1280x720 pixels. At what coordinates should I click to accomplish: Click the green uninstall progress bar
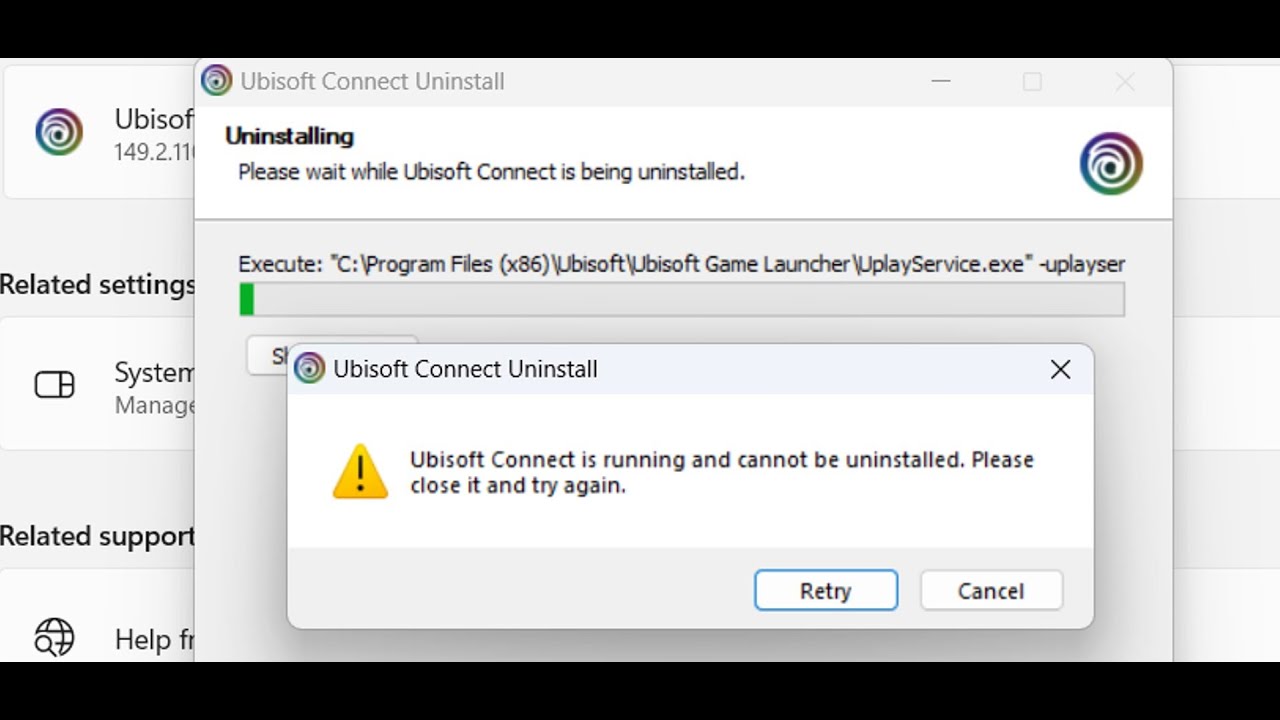681,300
